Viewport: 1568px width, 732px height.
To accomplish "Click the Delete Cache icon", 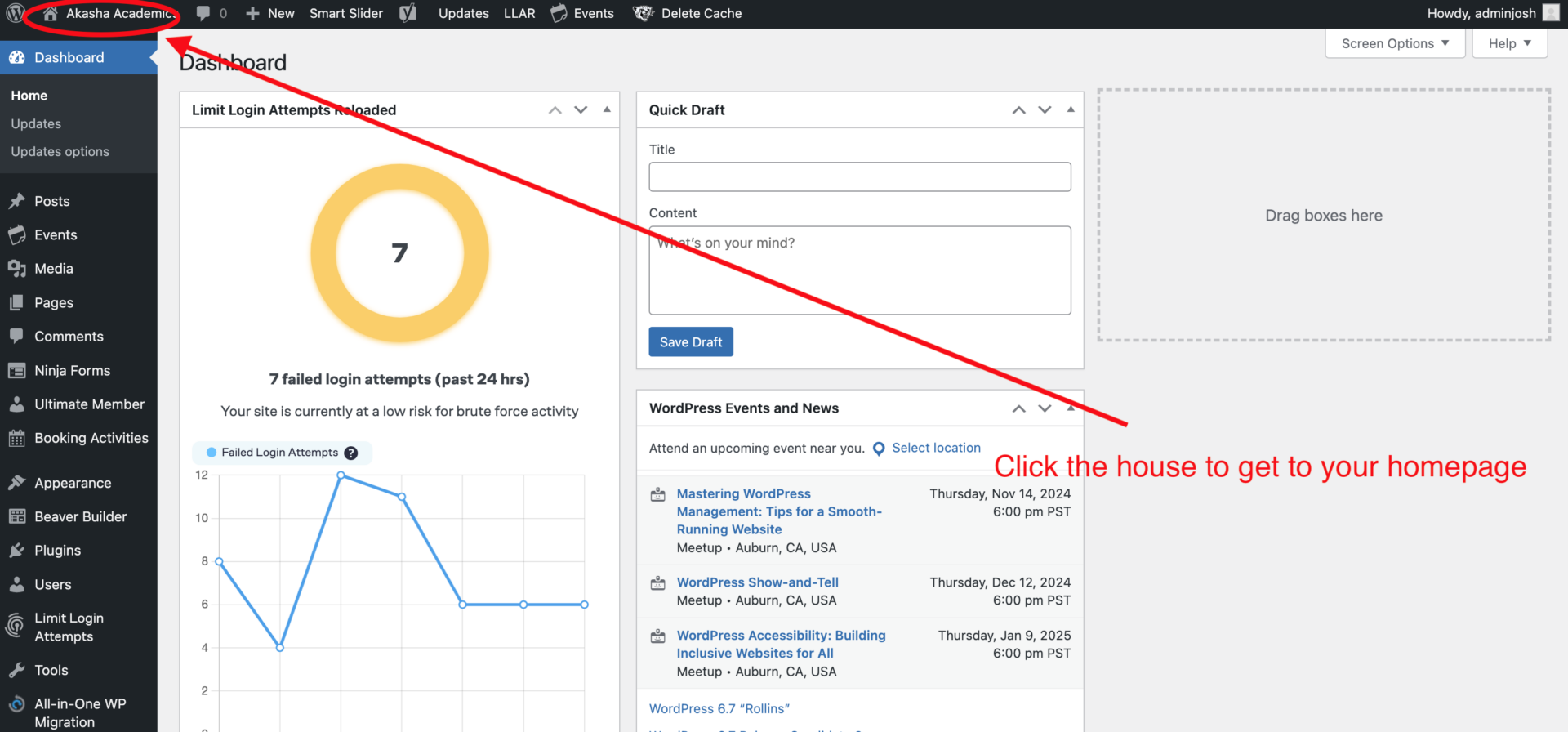I will (644, 14).
